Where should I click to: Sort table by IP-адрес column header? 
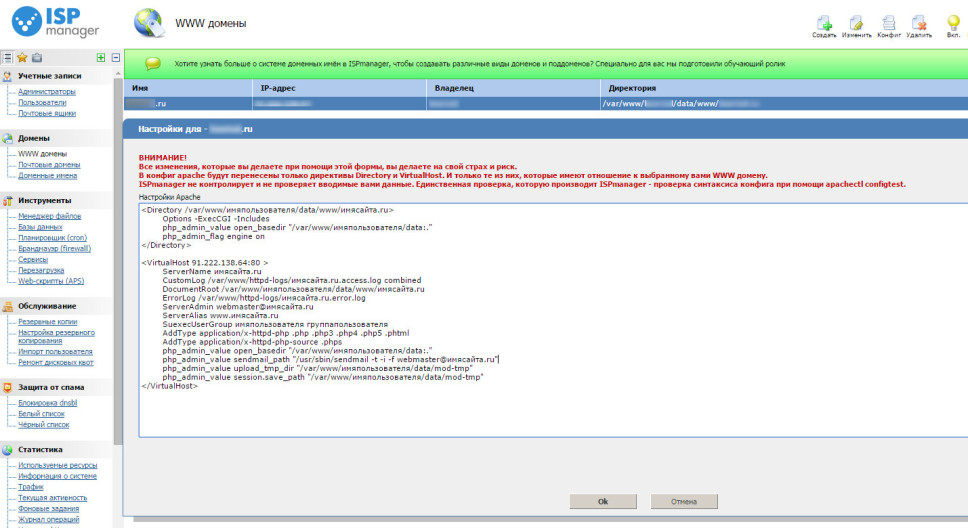(340, 88)
